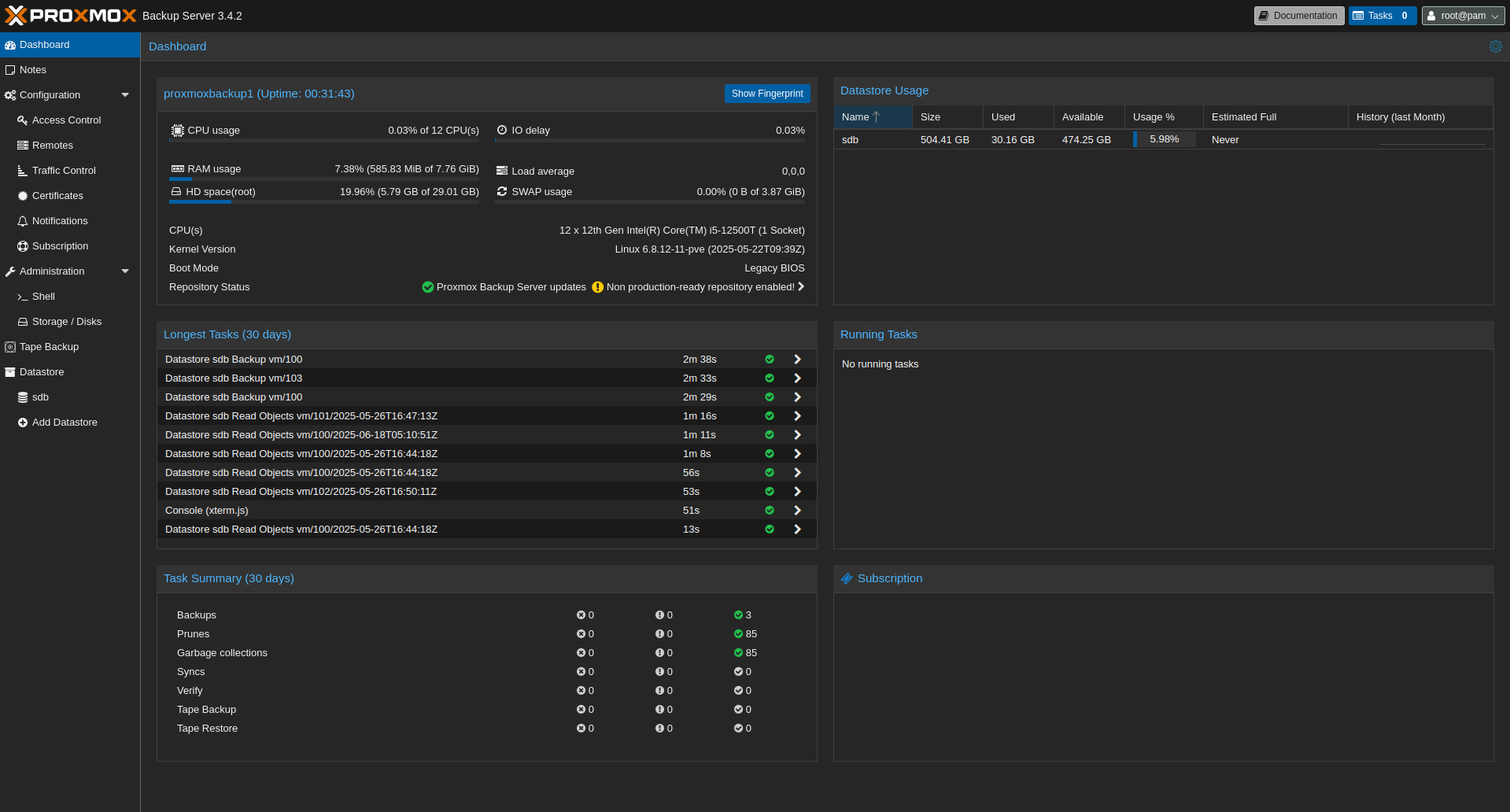The height and width of the screenshot is (812, 1510).
Task: Open the Datastore sidebar section
Action: [70, 372]
